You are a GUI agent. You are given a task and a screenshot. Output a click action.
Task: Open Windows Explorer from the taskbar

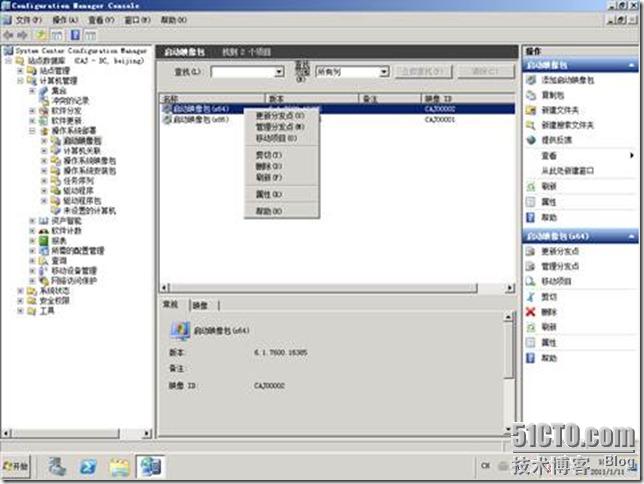[x=120, y=467]
